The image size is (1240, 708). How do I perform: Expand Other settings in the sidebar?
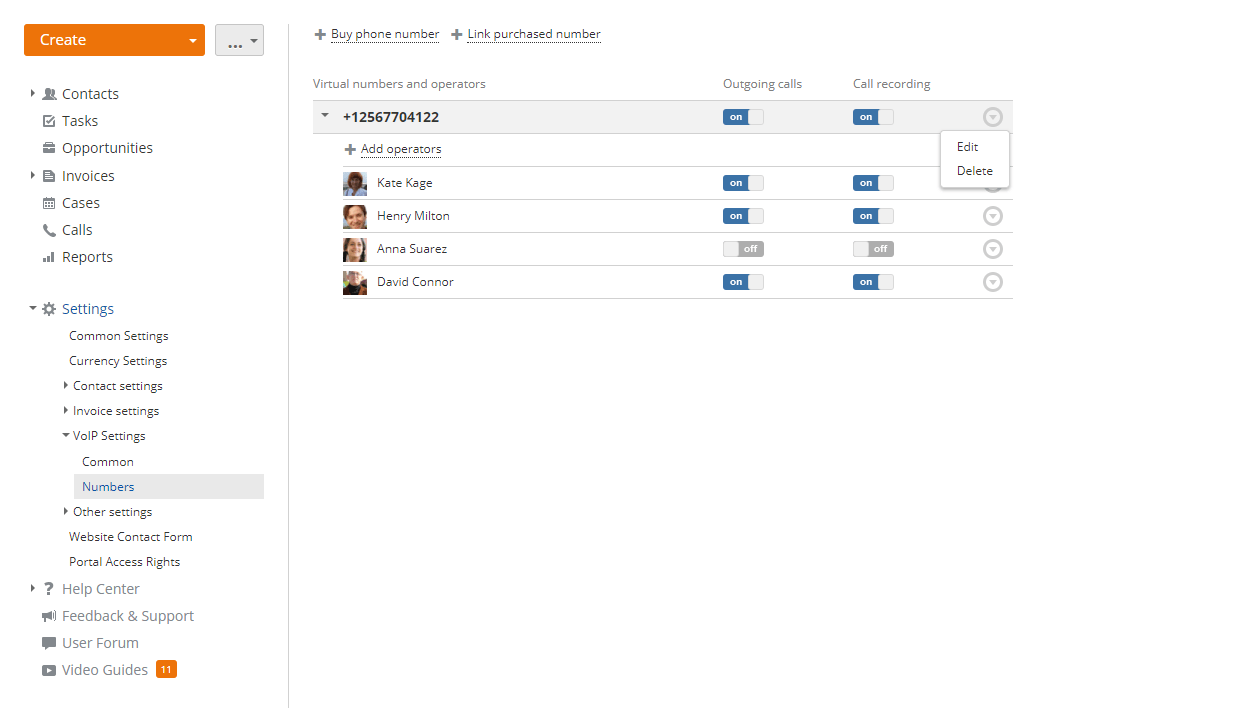pyautogui.click(x=66, y=511)
